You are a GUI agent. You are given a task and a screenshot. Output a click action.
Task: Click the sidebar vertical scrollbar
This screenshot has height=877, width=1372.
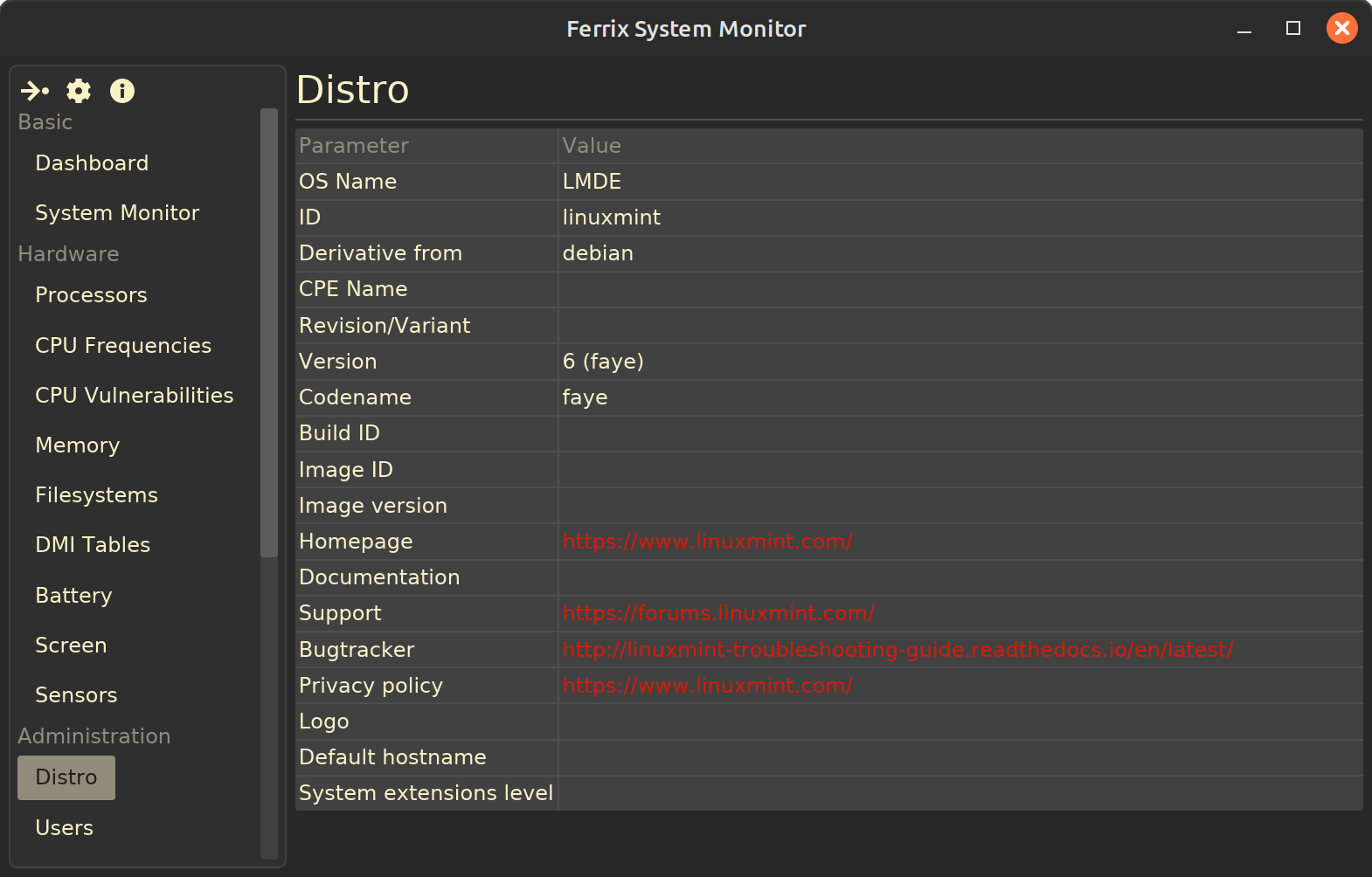coord(269,332)
